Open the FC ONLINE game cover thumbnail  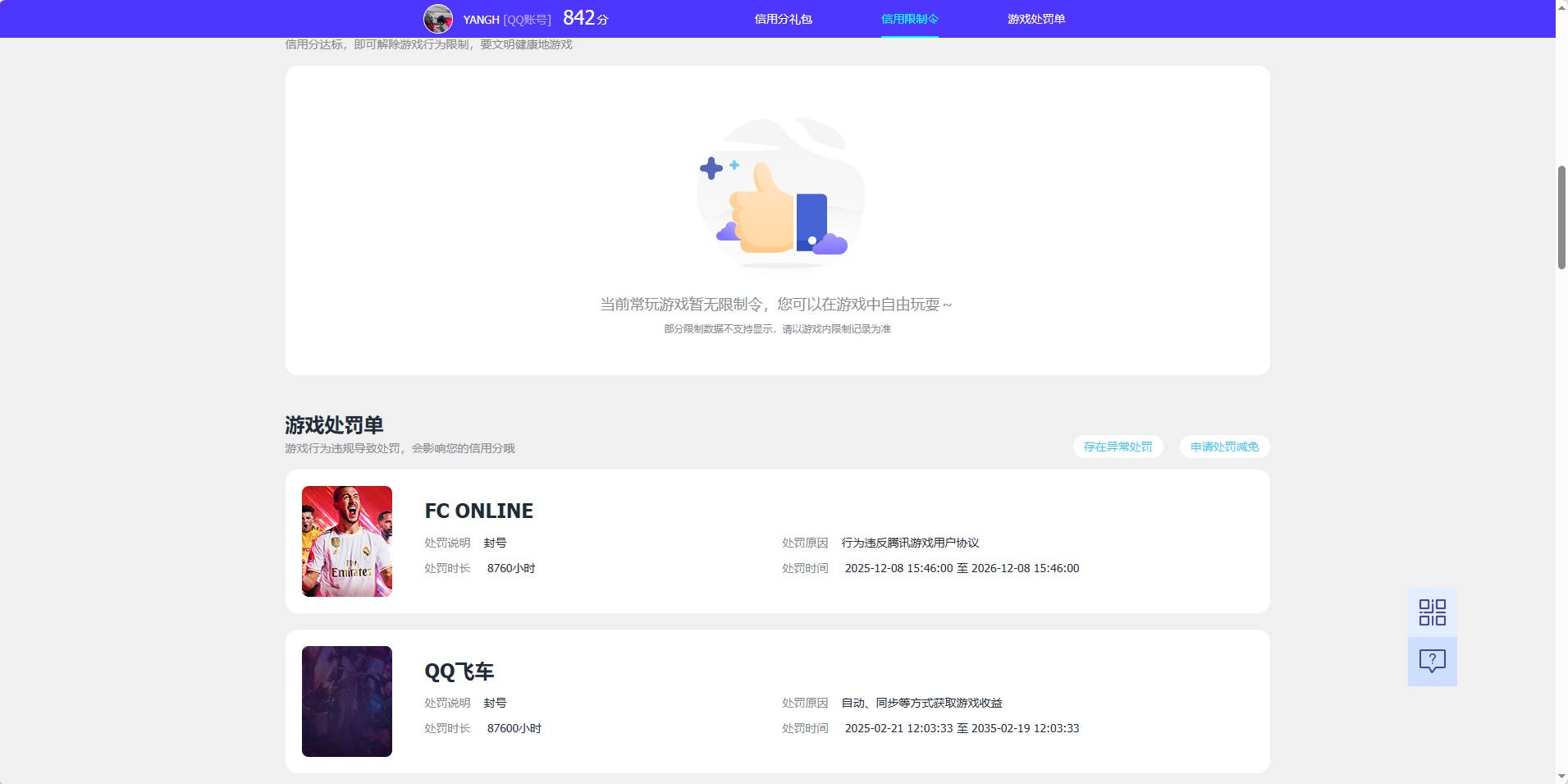click(347, 541)
